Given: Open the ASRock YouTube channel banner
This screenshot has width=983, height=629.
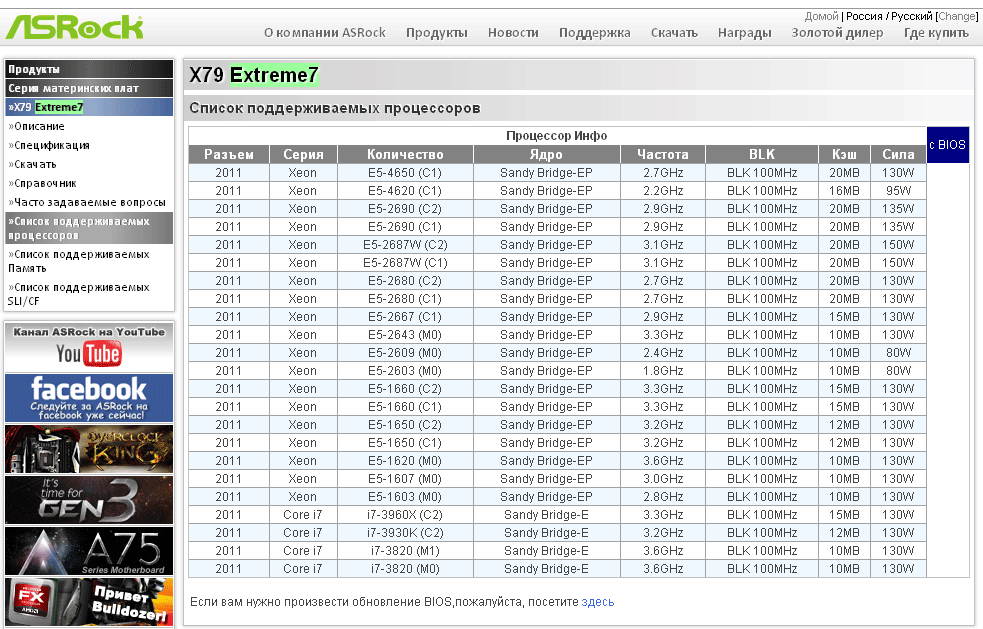Looking at the screenshot, I should tap(89, 347).
